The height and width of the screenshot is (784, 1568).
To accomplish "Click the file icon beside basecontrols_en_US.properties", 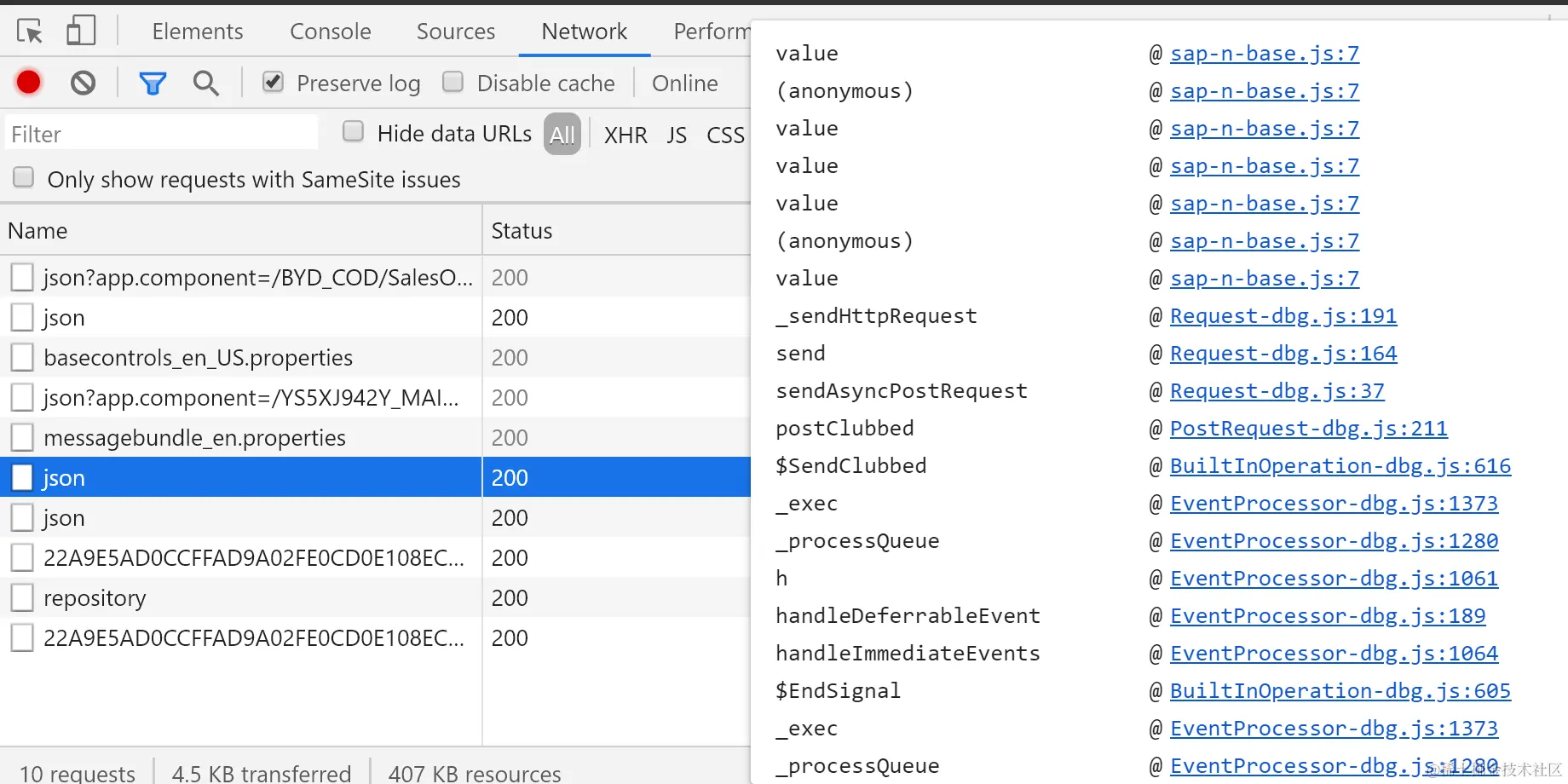I will coord(22,357).
